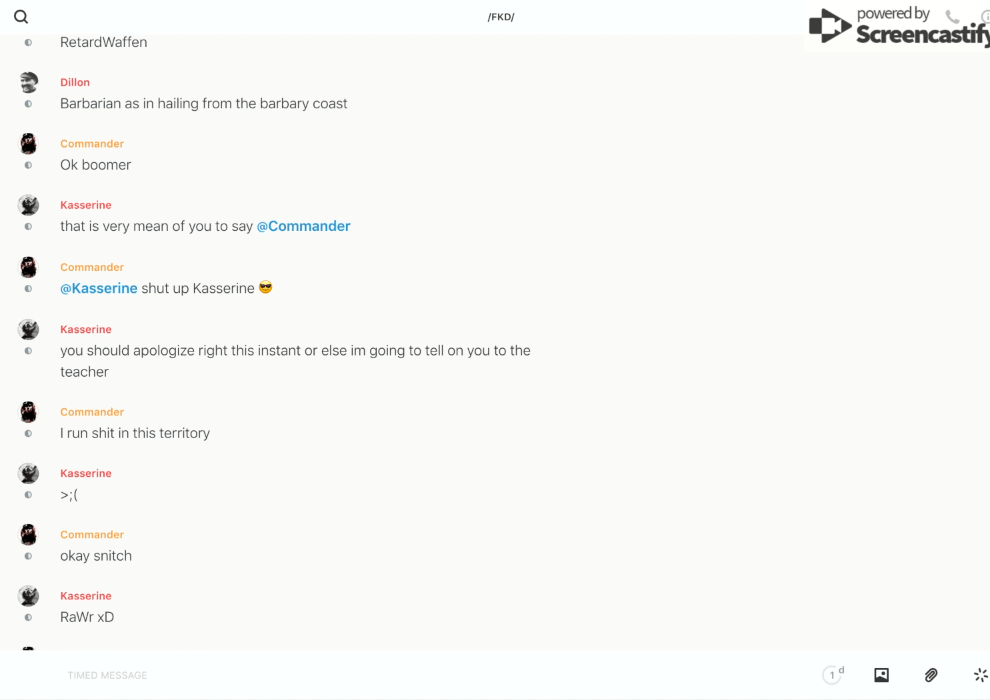
Task: Open the /FKD/ room title
Action: tap(501, 17)
